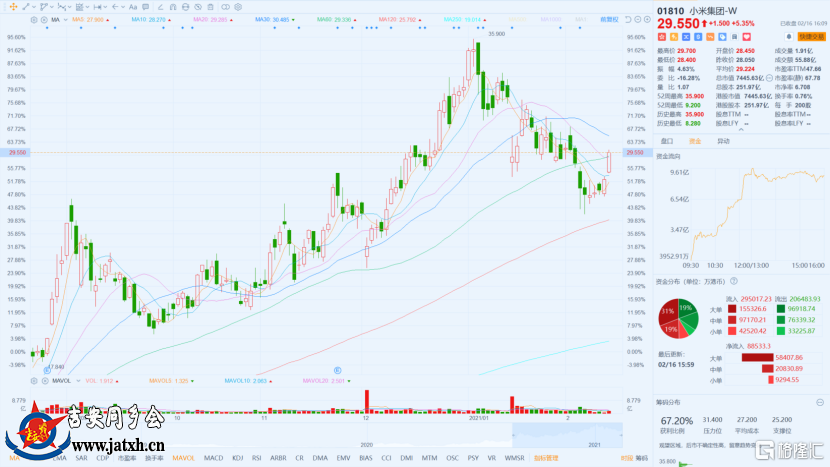Select the MAVOL indicator tab
Screen dimensions: 830x467
point(184,458)
